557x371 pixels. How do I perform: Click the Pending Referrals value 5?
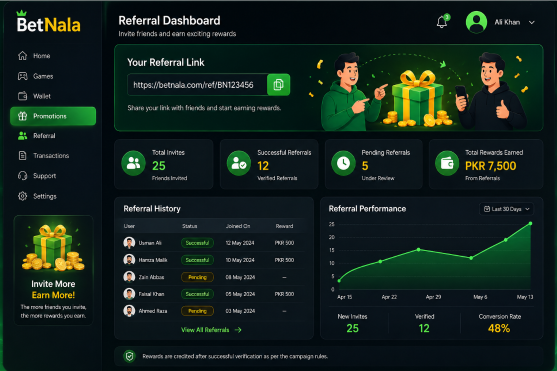(x=365, y=166)
